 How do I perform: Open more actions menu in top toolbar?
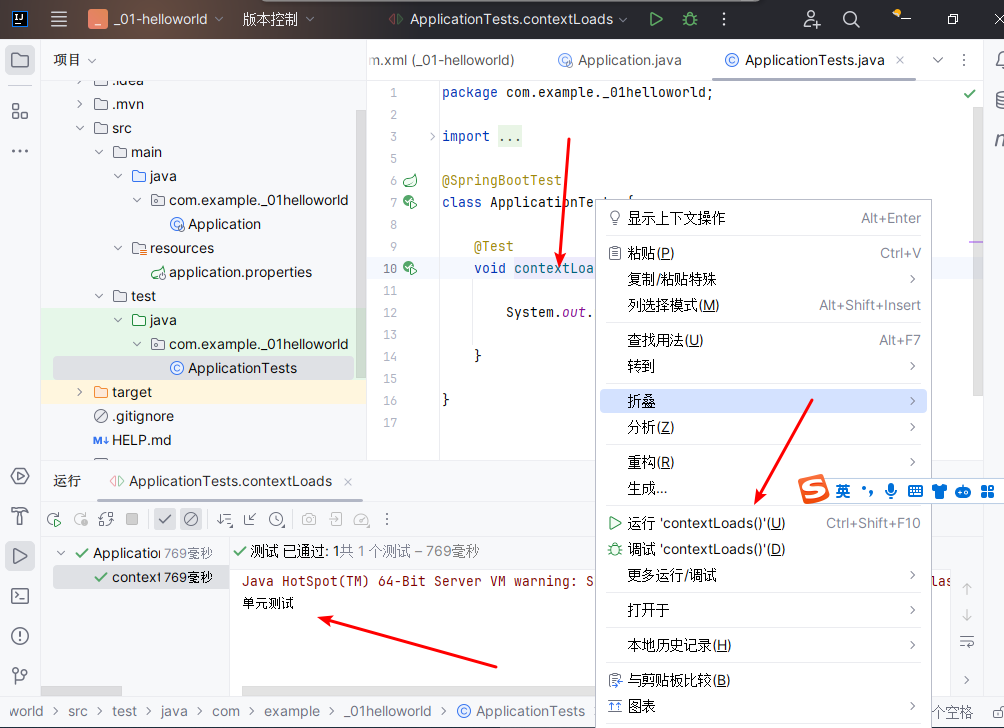[724, 19]
